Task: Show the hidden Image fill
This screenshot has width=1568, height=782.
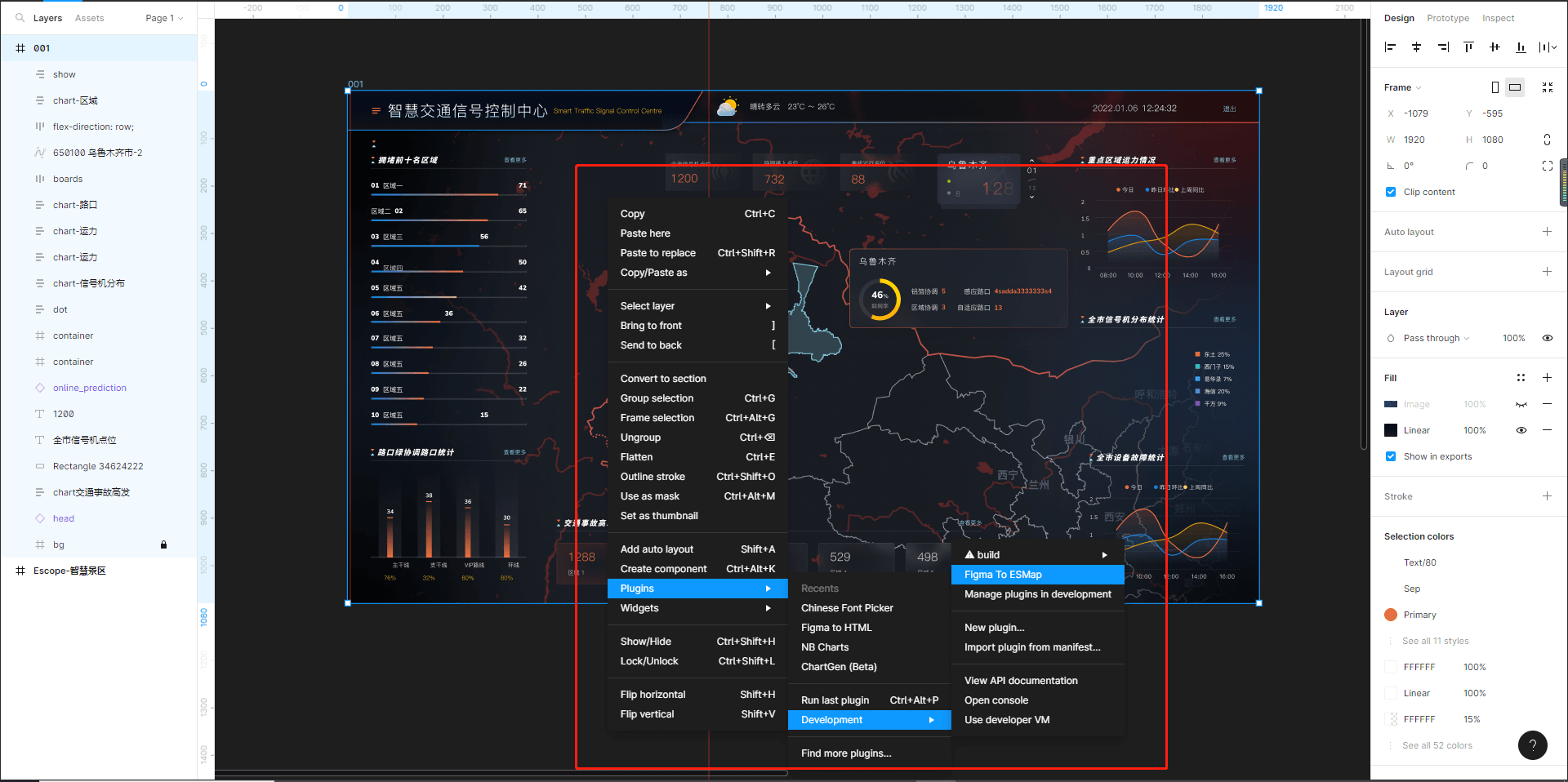Action: click(1521, 405)
